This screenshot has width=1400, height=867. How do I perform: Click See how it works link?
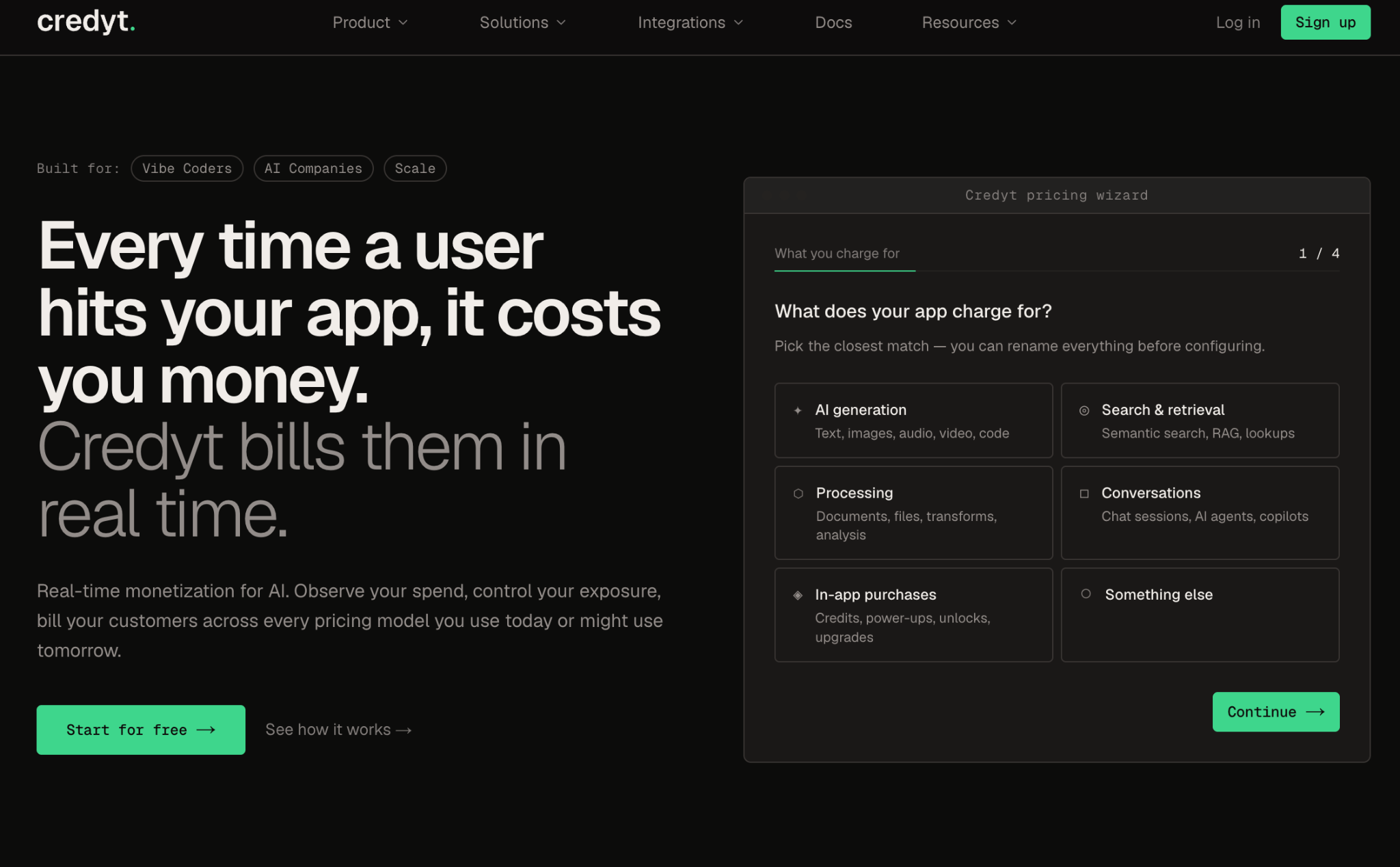(x=338, y=730)
